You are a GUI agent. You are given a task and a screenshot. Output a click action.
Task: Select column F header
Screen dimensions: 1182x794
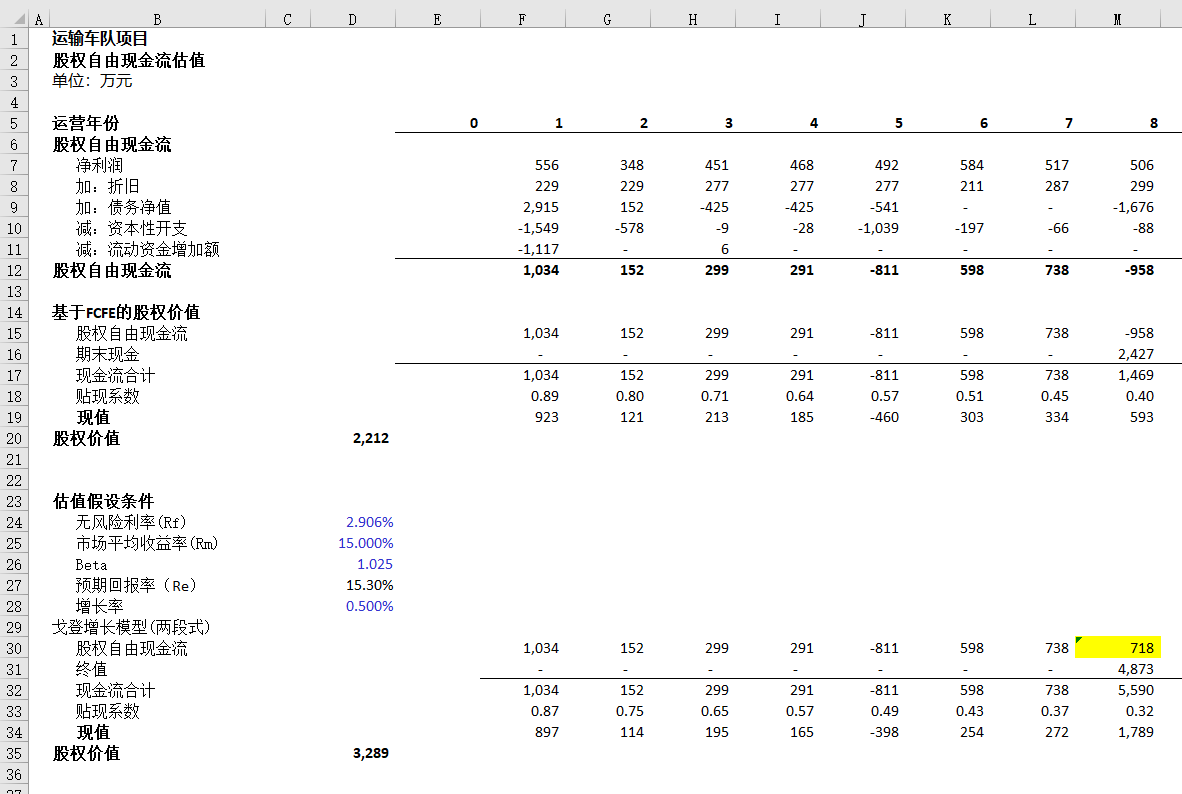522,20
